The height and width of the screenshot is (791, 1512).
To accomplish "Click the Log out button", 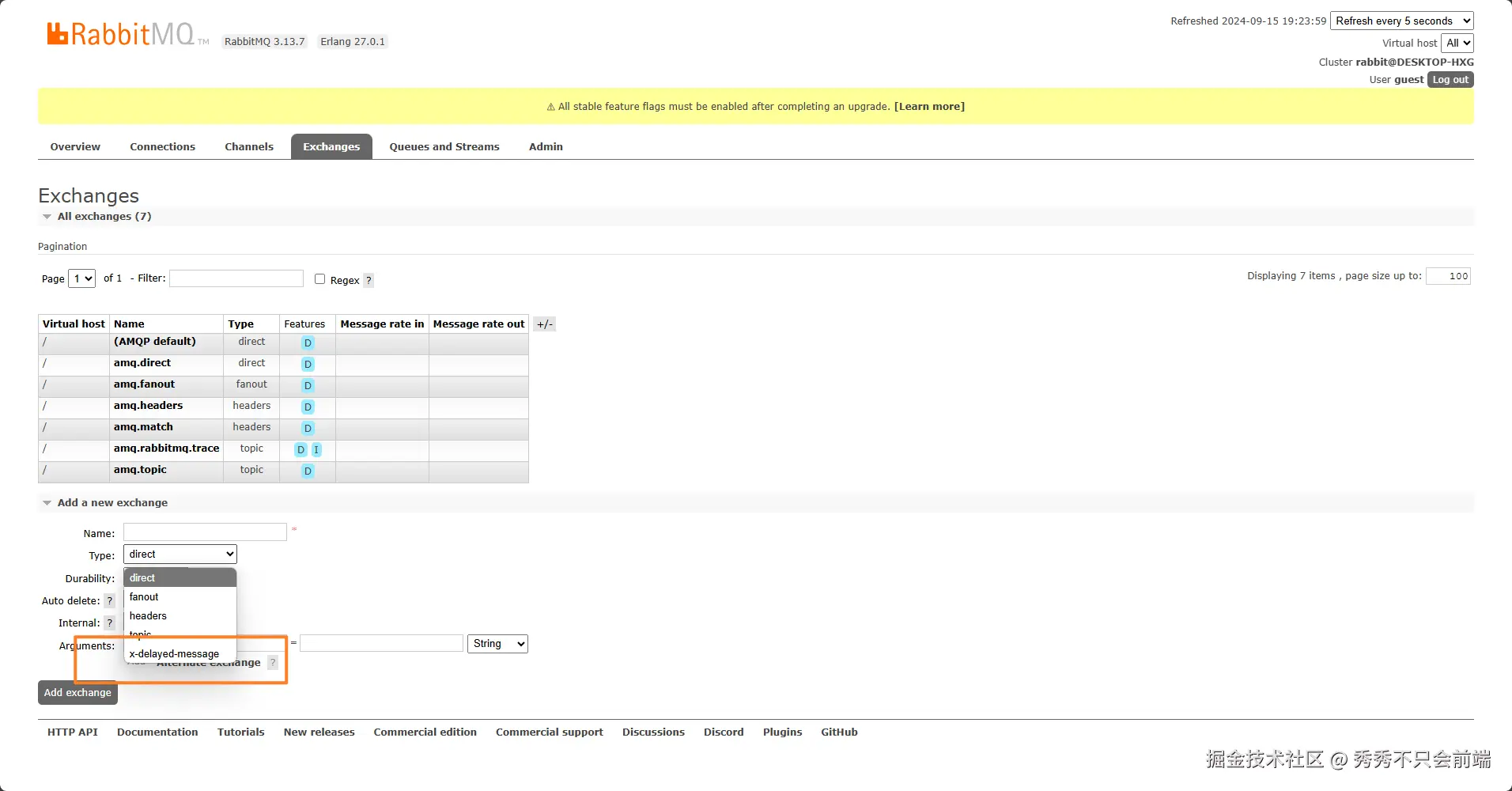I will click(1450, 80).
